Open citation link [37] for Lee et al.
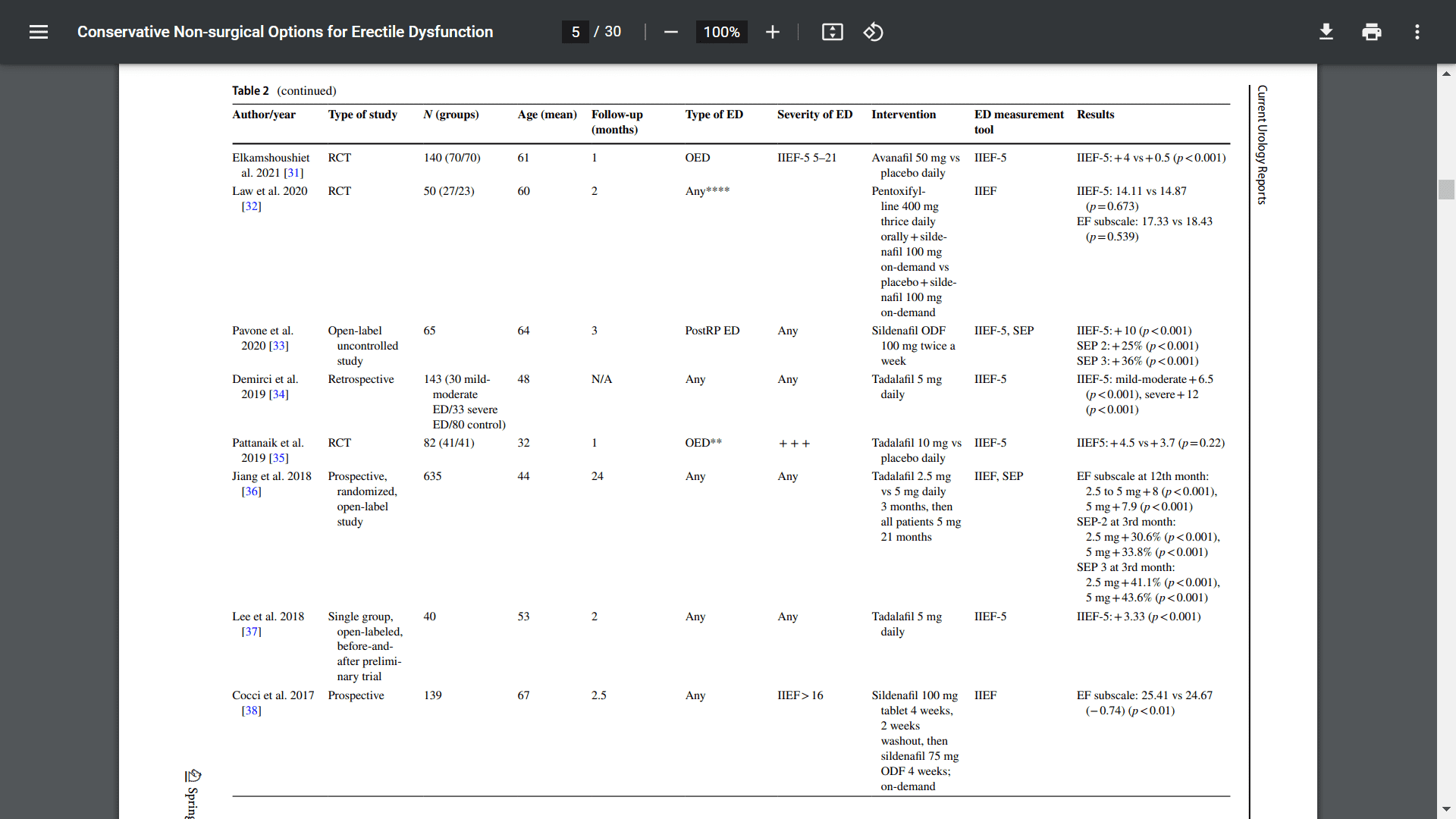Screen dimensions: 1456x819 pyautogui.click(x=251, y=632)
